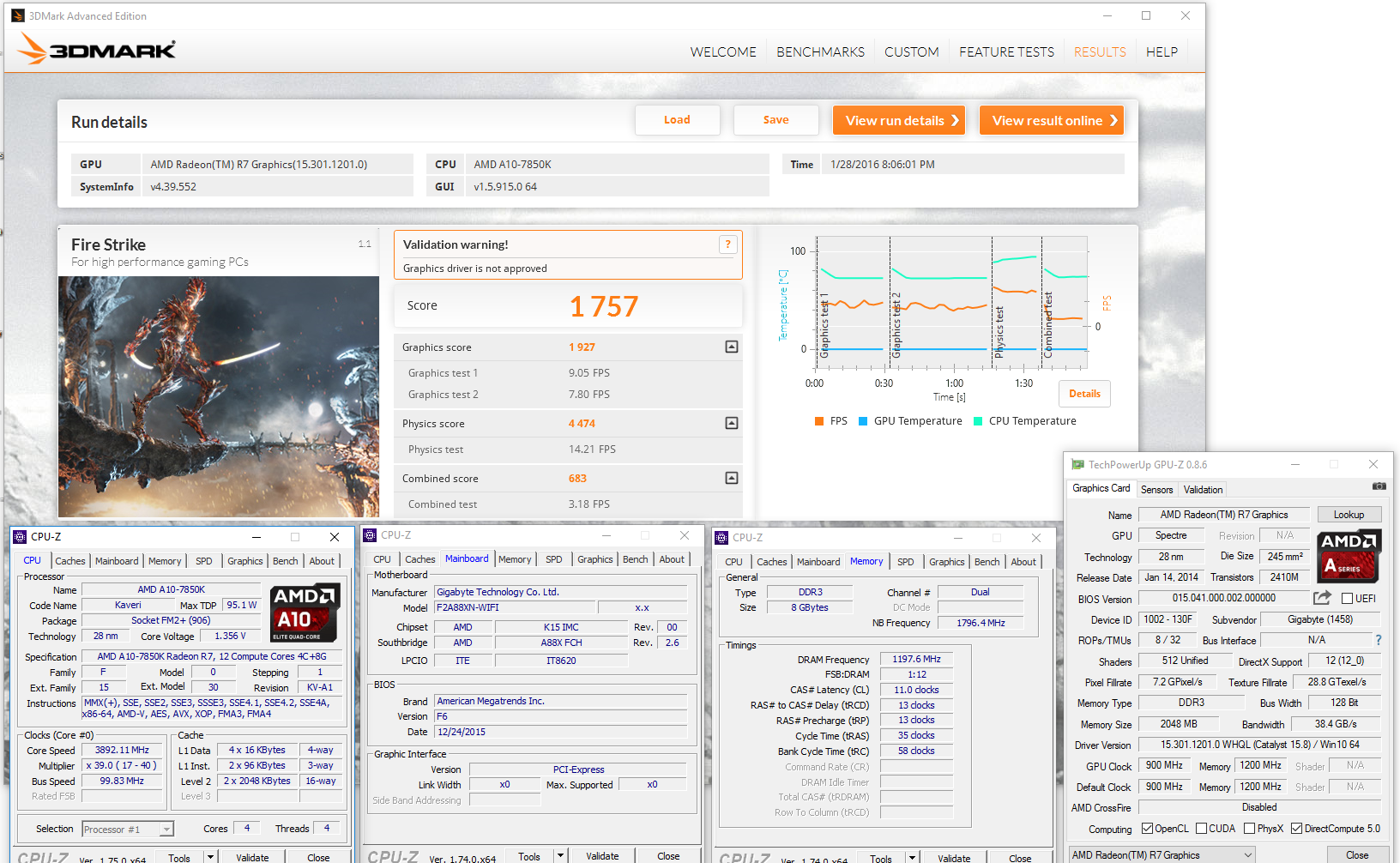
Task: Go to CUSTOM in 3DMark nav
Action: click(912, 52)
